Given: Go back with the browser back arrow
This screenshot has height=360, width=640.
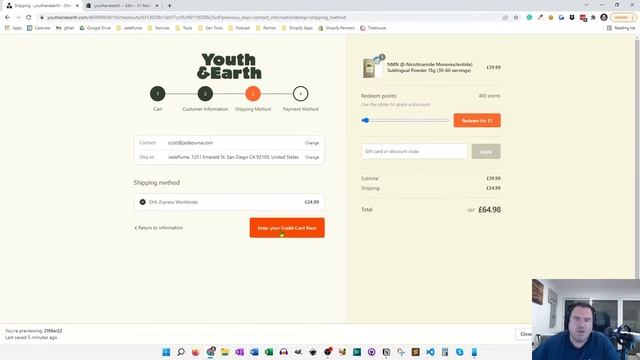Looking at the screenshot, I should coord(7,18).
